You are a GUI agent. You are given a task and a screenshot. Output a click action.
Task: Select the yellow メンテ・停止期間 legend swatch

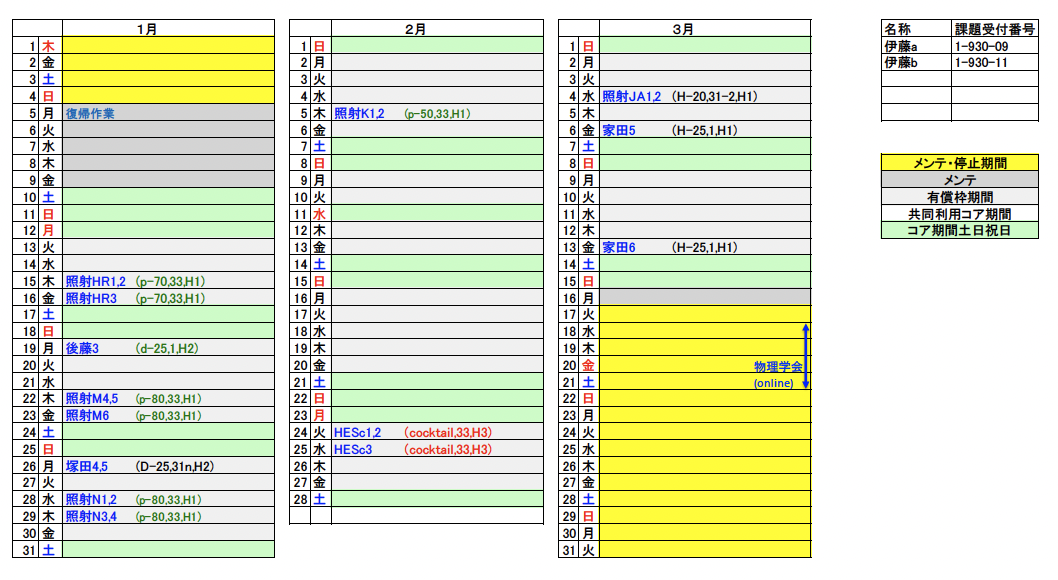click(x=959, y=163)
